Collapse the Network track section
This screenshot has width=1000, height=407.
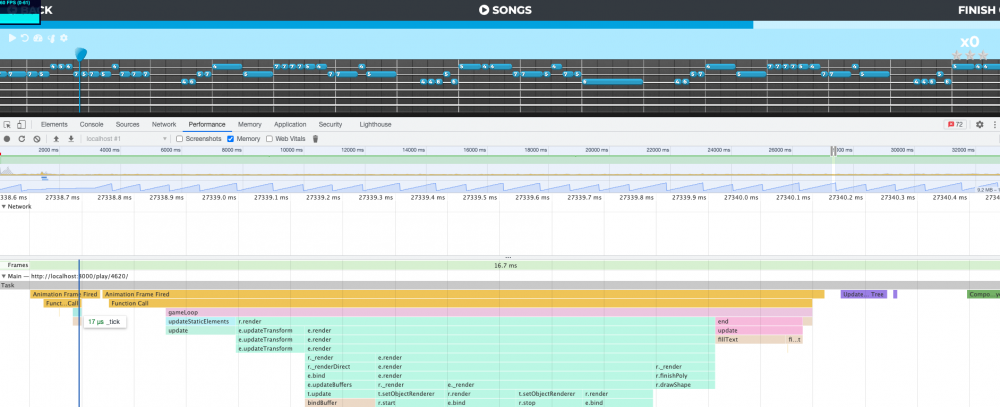(x=3, y=207)
